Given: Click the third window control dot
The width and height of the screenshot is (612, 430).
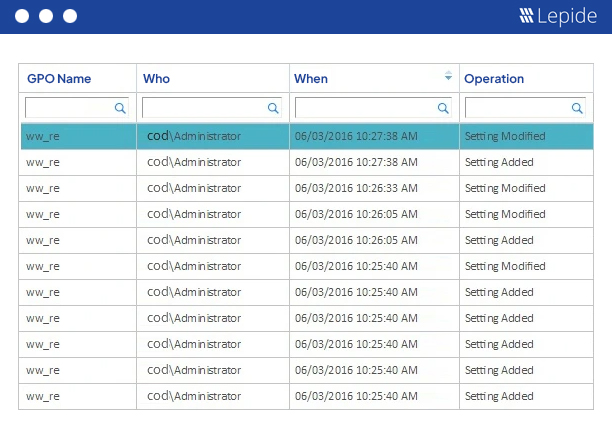Looking at the screenshot, I should point(70,16).
